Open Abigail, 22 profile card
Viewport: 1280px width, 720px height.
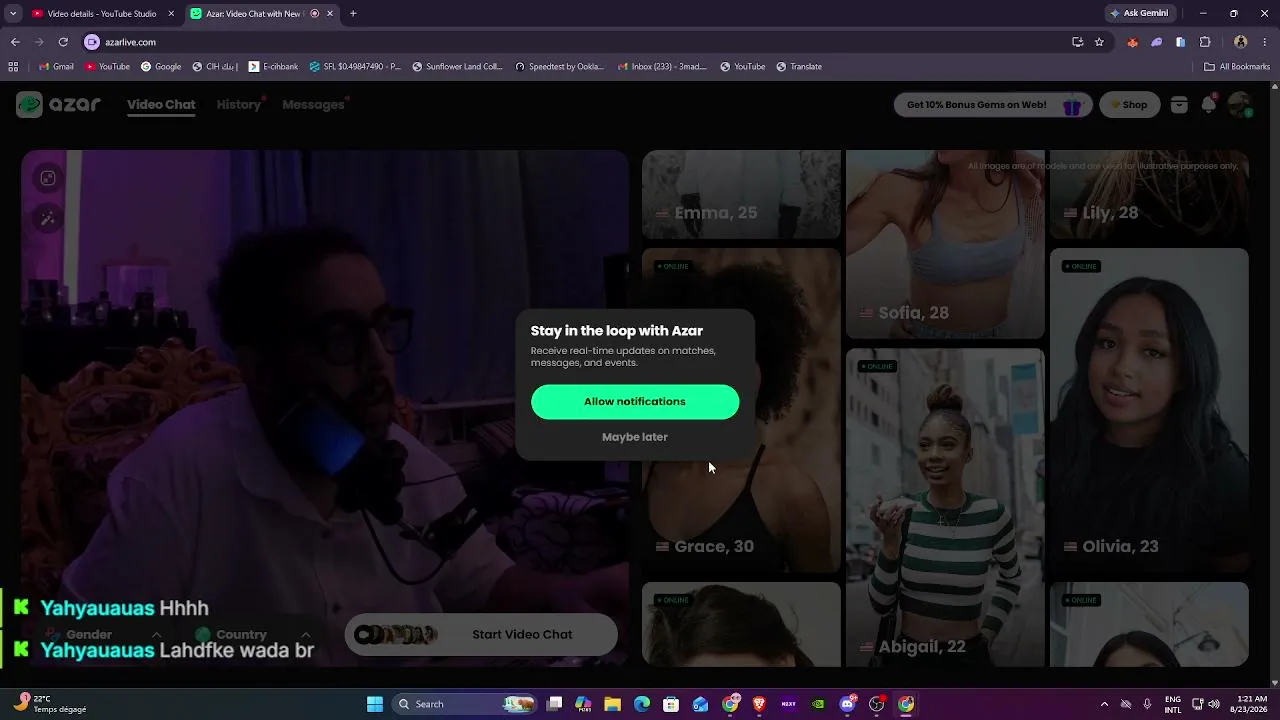click(x=945, y=507)
